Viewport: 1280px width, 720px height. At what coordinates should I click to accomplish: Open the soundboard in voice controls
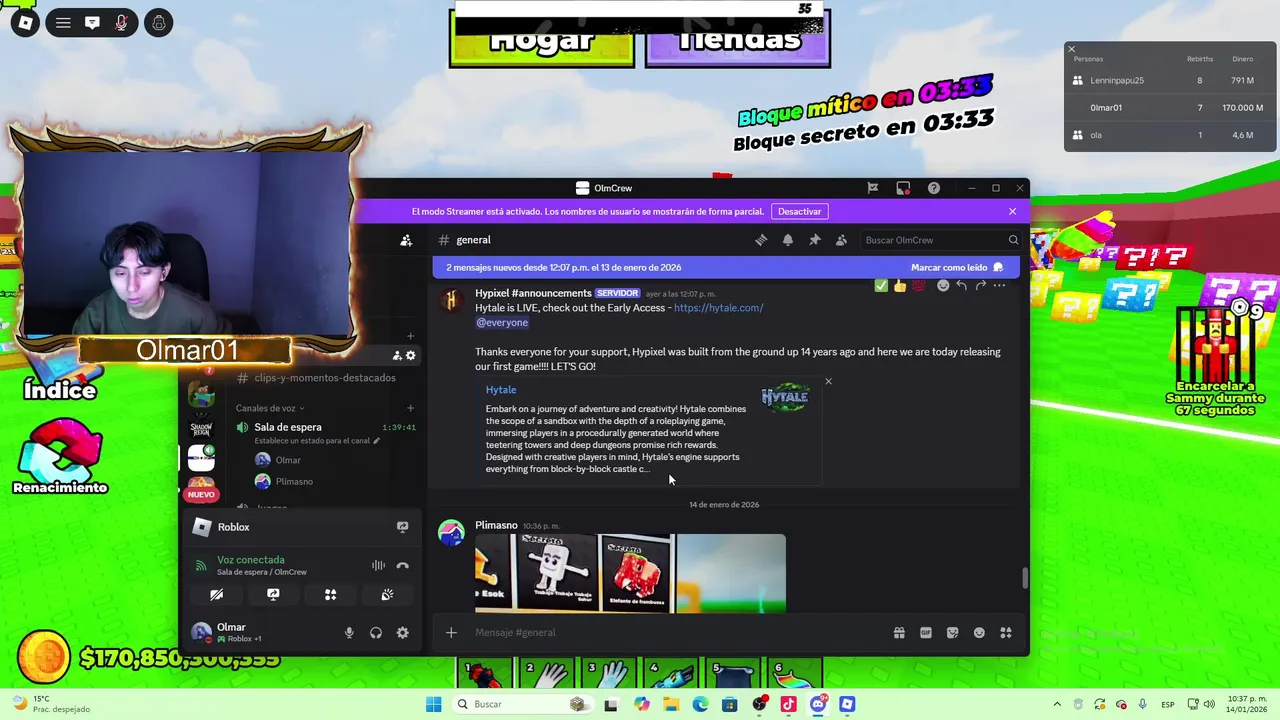point(387,594)
